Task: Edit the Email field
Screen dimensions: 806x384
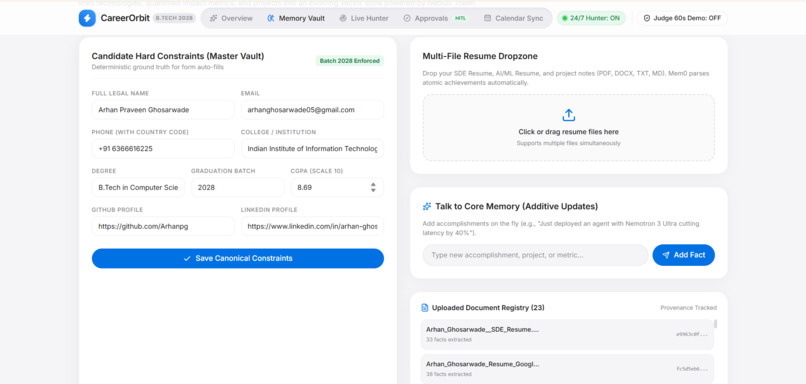Action: (x=312, y=109)
